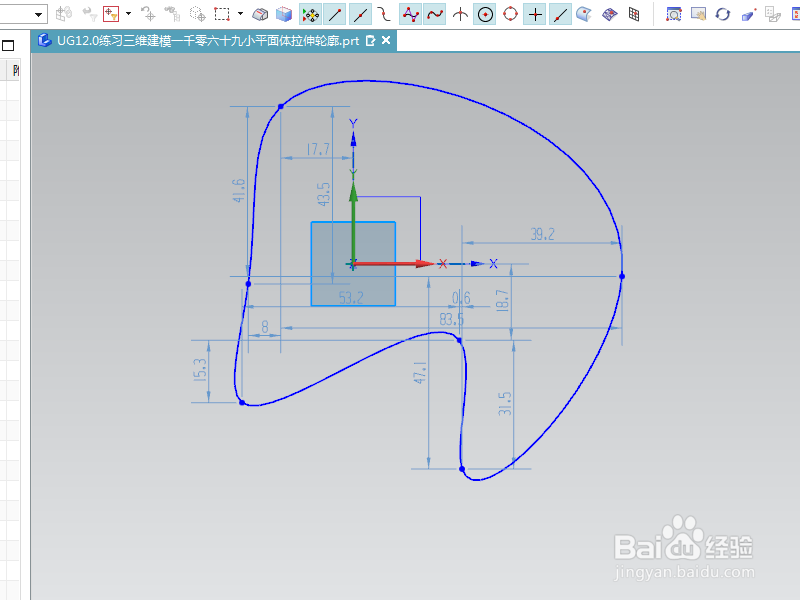The image size is (800, 600).
Task: Click the greyed Find in Navigator icon
Action: 172,14
